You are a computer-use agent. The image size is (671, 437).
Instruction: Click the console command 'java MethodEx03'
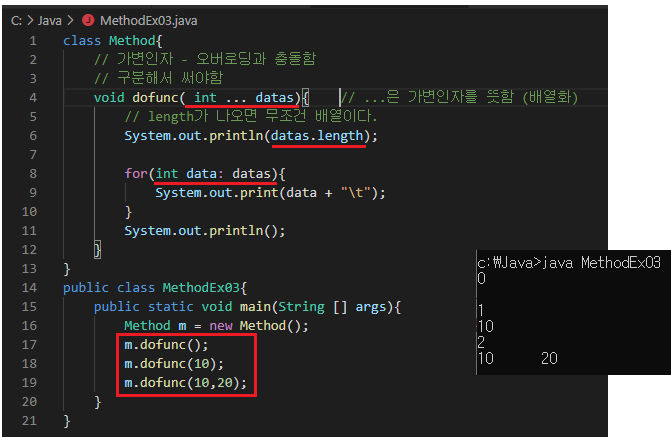(x=601, y=262)
